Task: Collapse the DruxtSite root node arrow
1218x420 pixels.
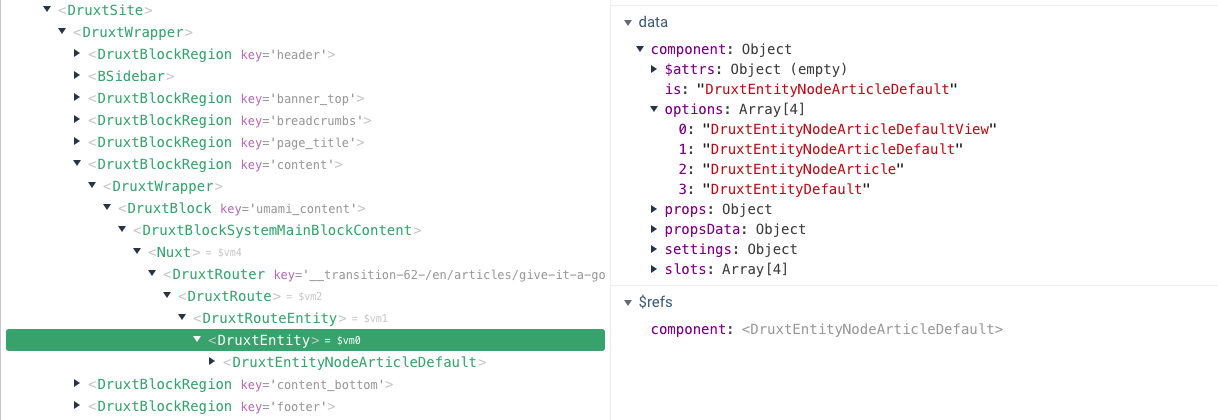Action: coord(47,10)
